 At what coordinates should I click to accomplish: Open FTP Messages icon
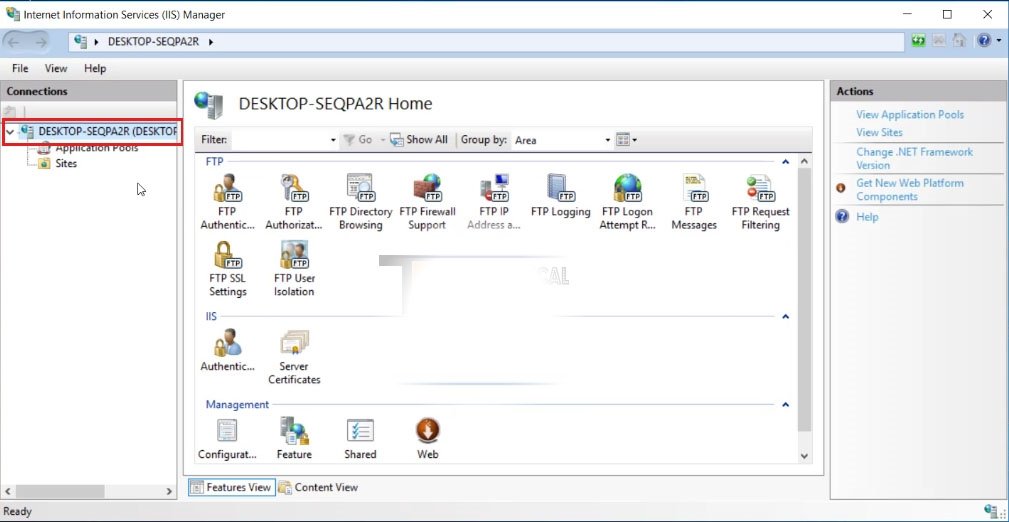(694, 201)
